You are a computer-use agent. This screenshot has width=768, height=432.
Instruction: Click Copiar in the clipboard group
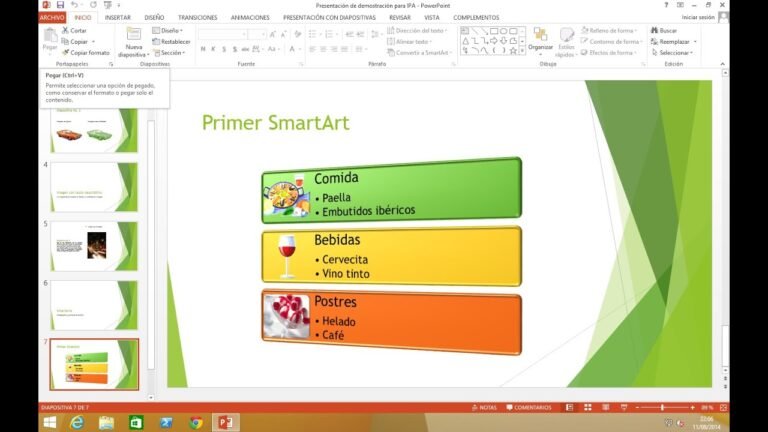(x=75, y=42)
